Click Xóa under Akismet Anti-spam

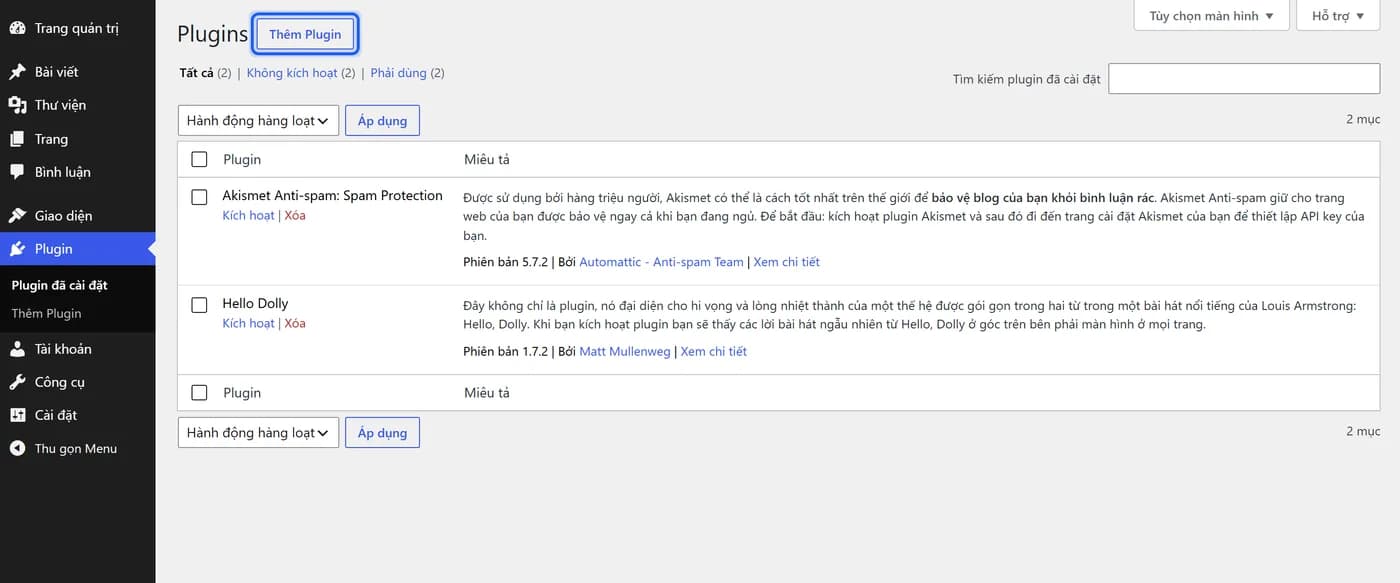click(x=295, y=215)
